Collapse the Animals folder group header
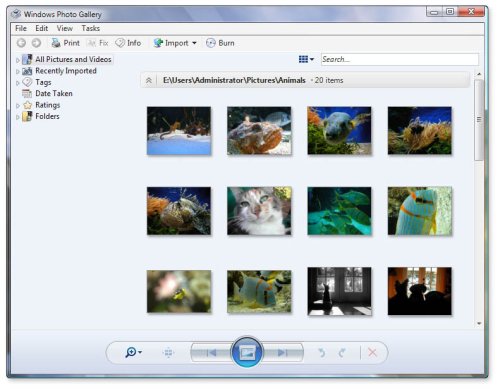This screenshot has width=500, height=389. coord(149,80)
